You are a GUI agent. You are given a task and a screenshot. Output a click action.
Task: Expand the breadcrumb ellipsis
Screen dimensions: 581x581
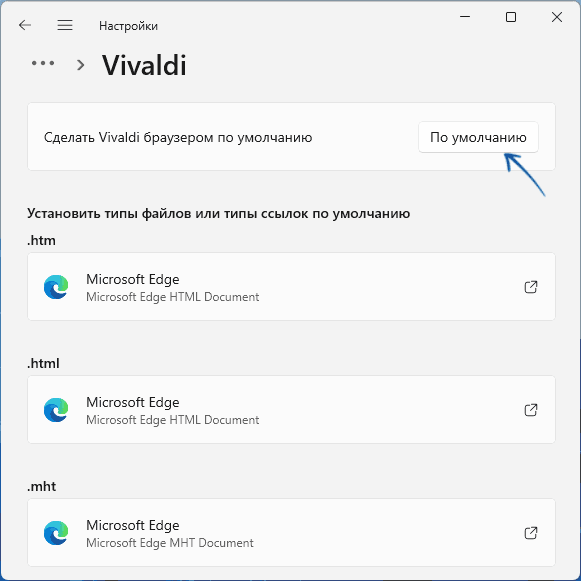43,63
